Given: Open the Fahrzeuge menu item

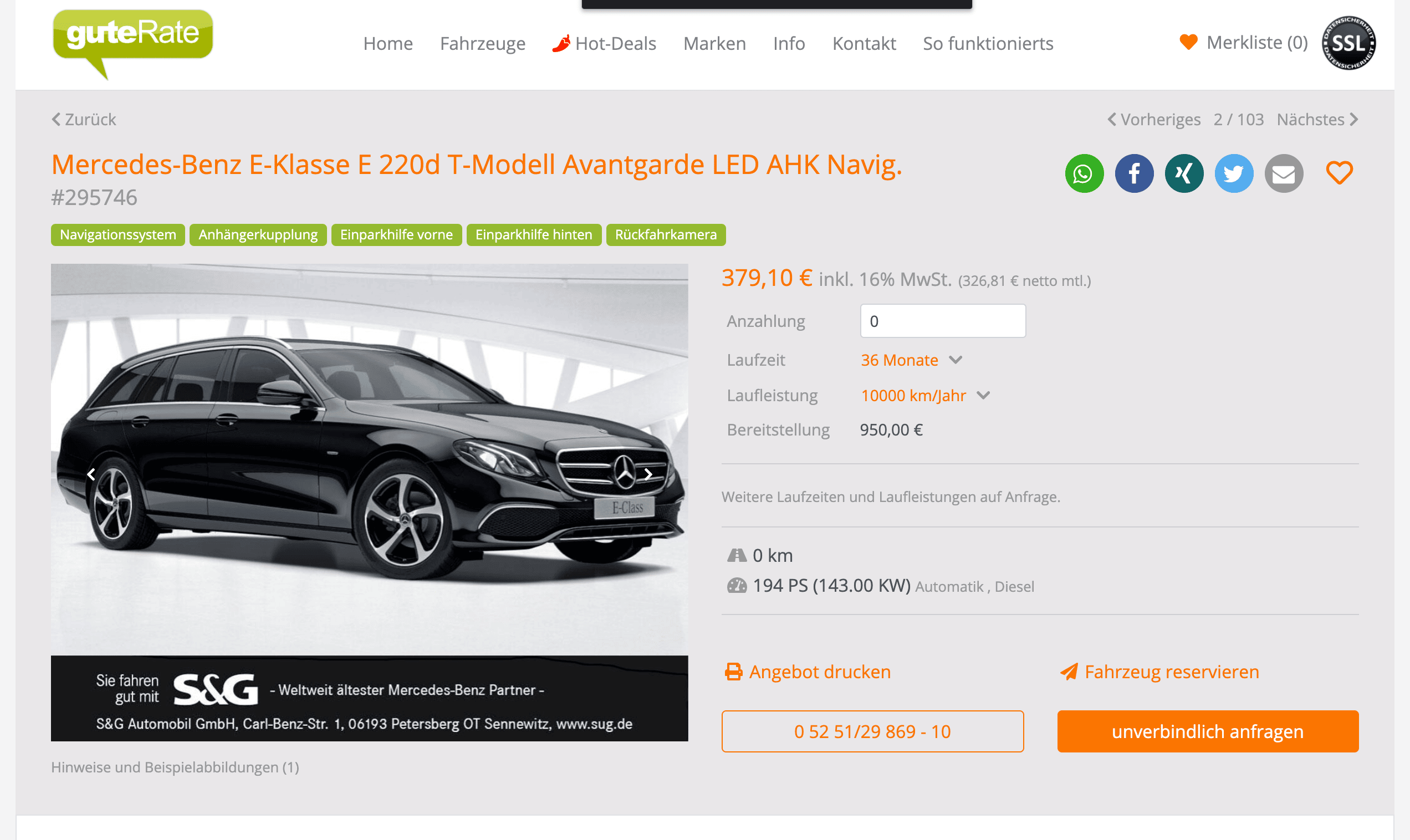Looking at the screenshot, I should click(483, 44).
